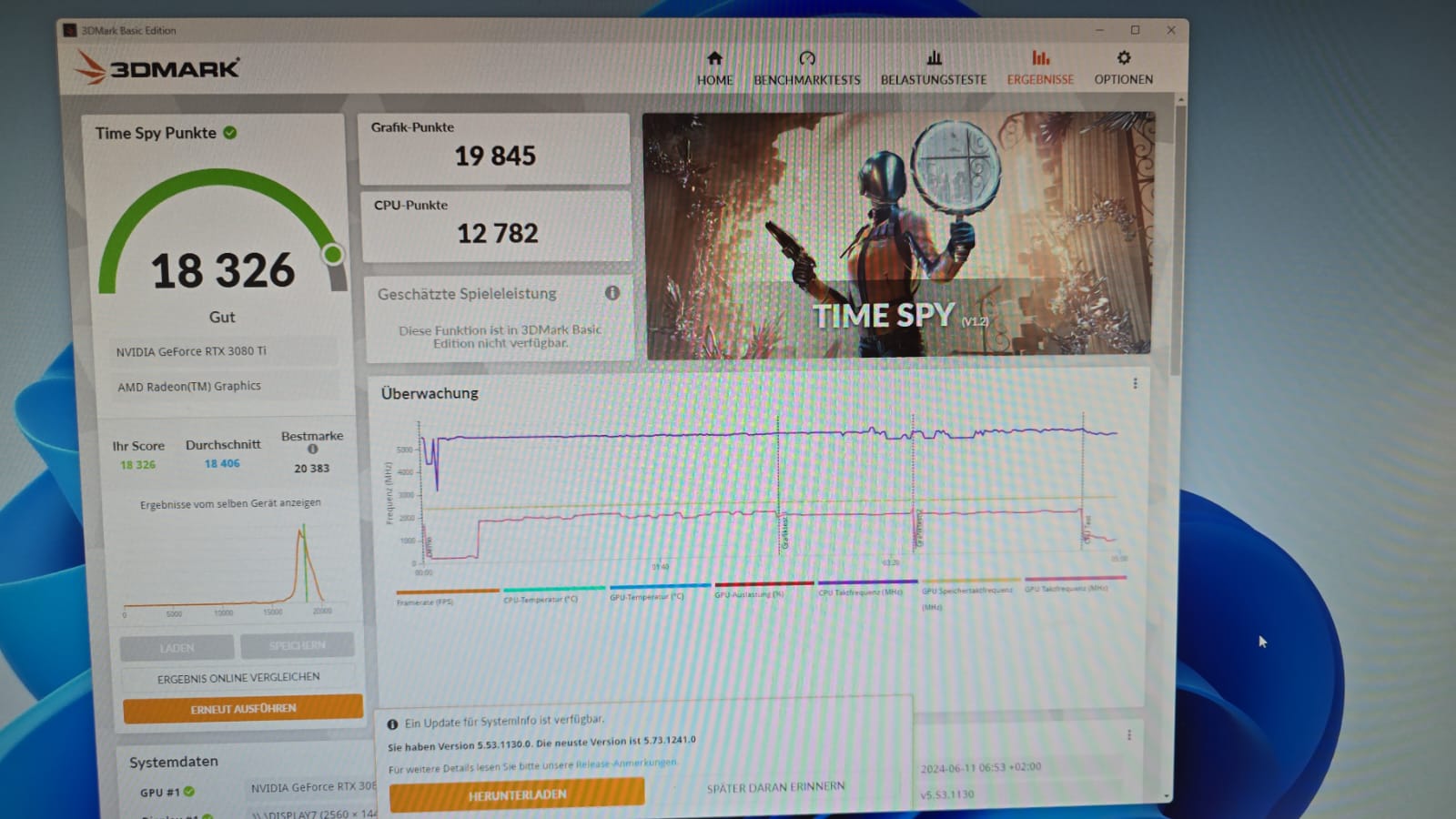Click SPÄTER DARAN ERINNERN
The image size is (1456, 819).
(x=776, y=787)
